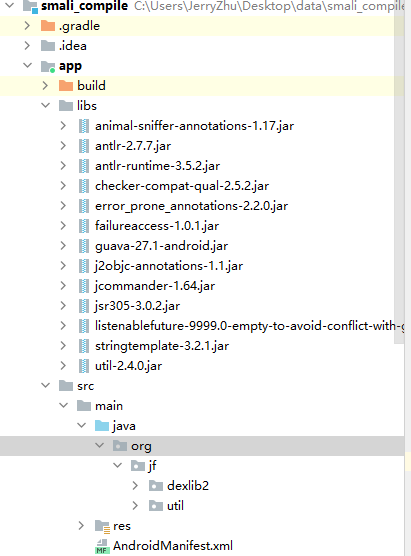
Task: Expand the stringtemplate-3.2.1.jar arrow
Action: 63,345
